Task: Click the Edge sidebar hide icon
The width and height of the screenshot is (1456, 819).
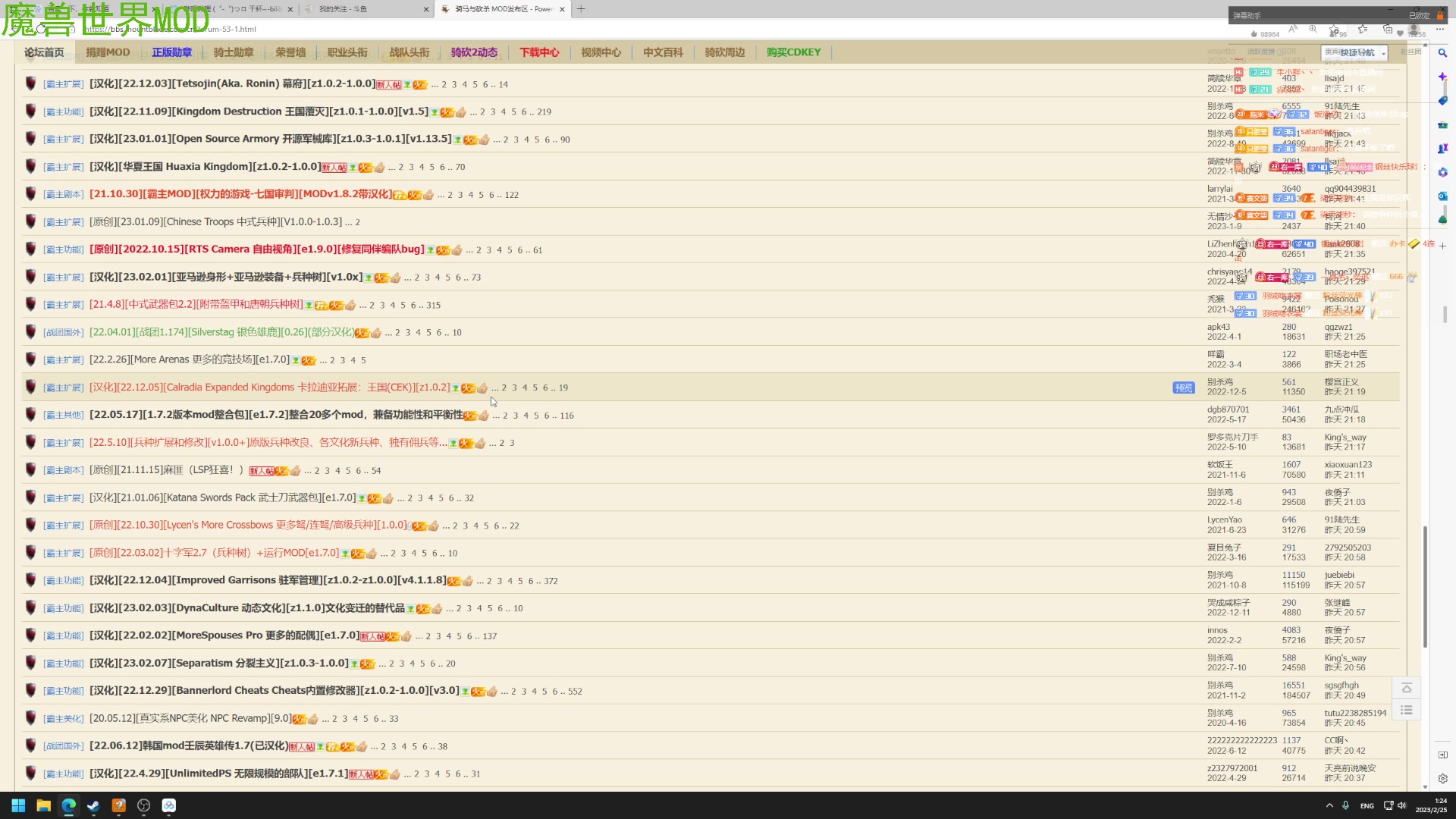Action: pyautogui.click(x=1442, y=755)
